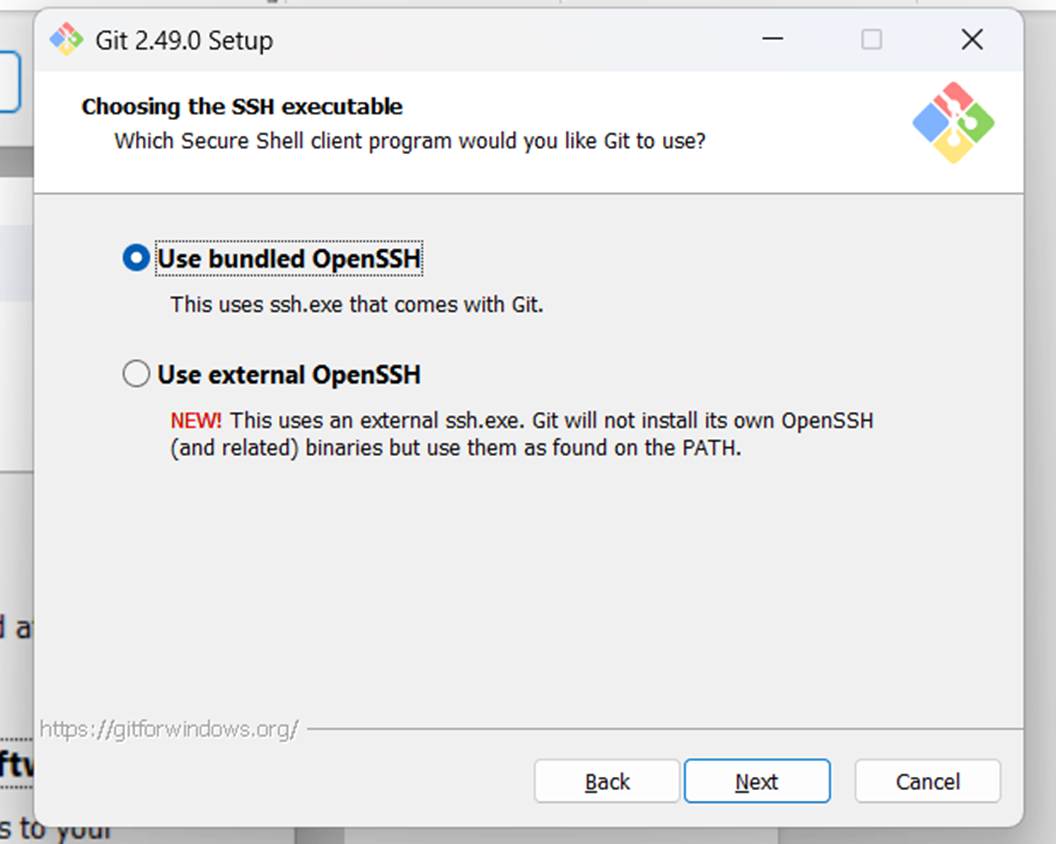Close the Git Setup window
The image size is (1056, 844).
tap(972, 39)
